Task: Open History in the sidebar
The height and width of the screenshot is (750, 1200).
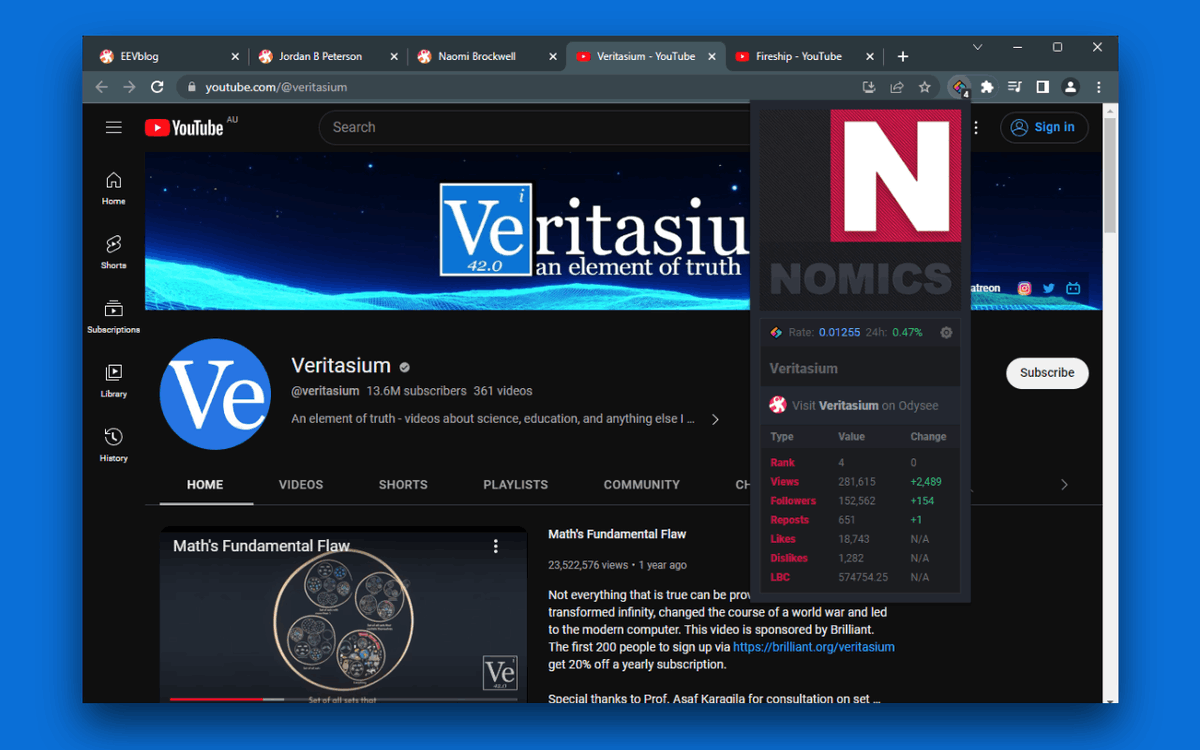Action: (114, 444)
